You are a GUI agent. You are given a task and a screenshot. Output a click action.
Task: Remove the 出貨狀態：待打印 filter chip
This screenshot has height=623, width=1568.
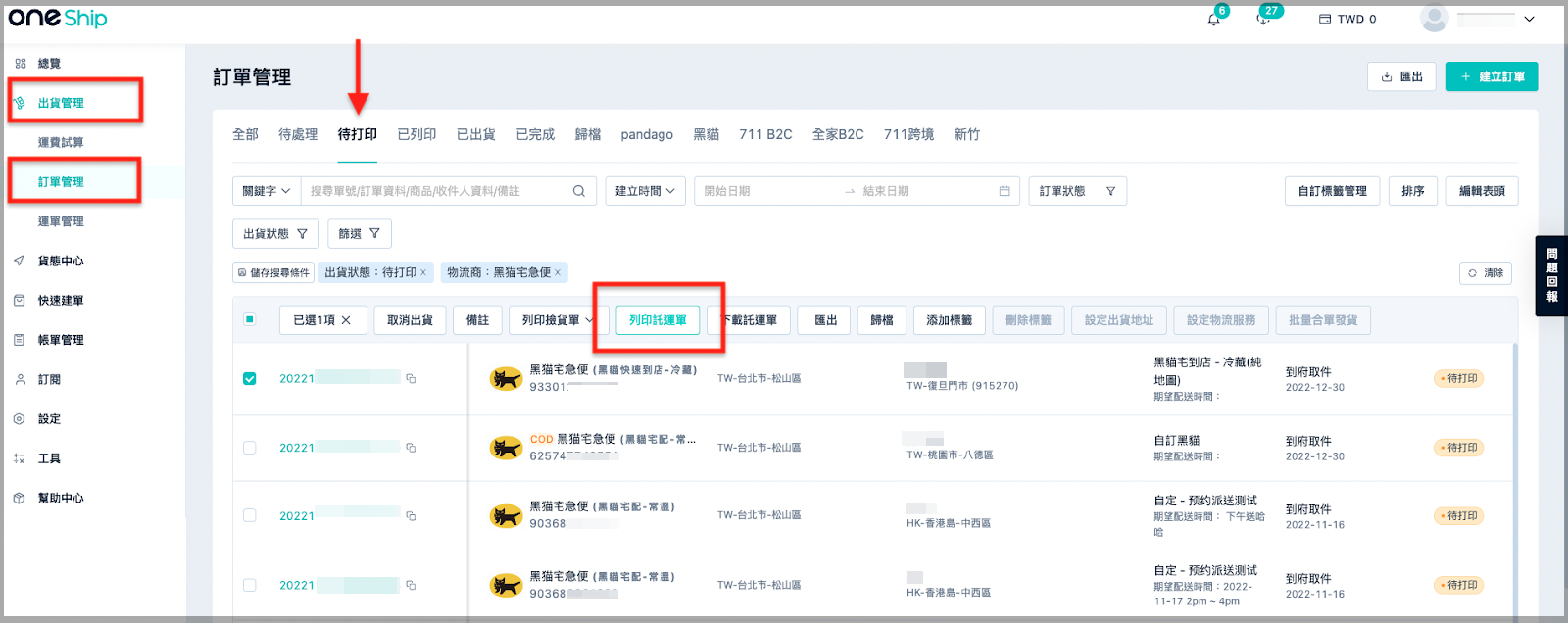pos(423,272)
